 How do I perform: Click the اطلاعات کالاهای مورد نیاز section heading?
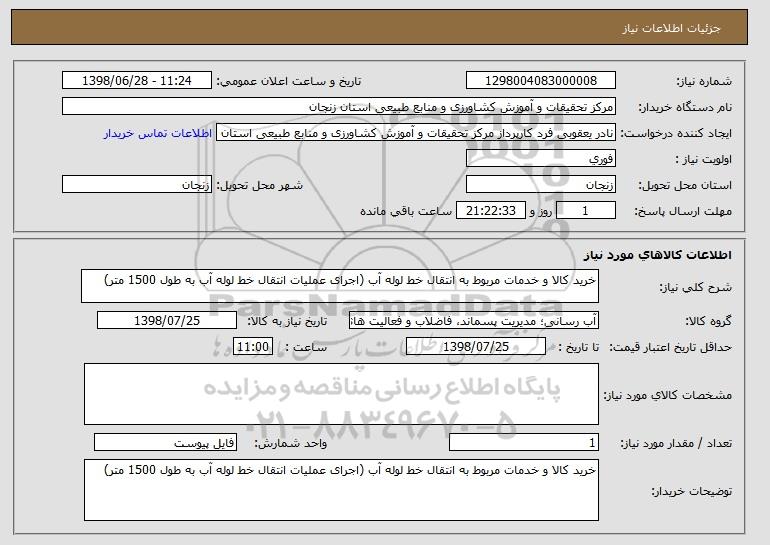pyautogui.click(x=658, y=255)
